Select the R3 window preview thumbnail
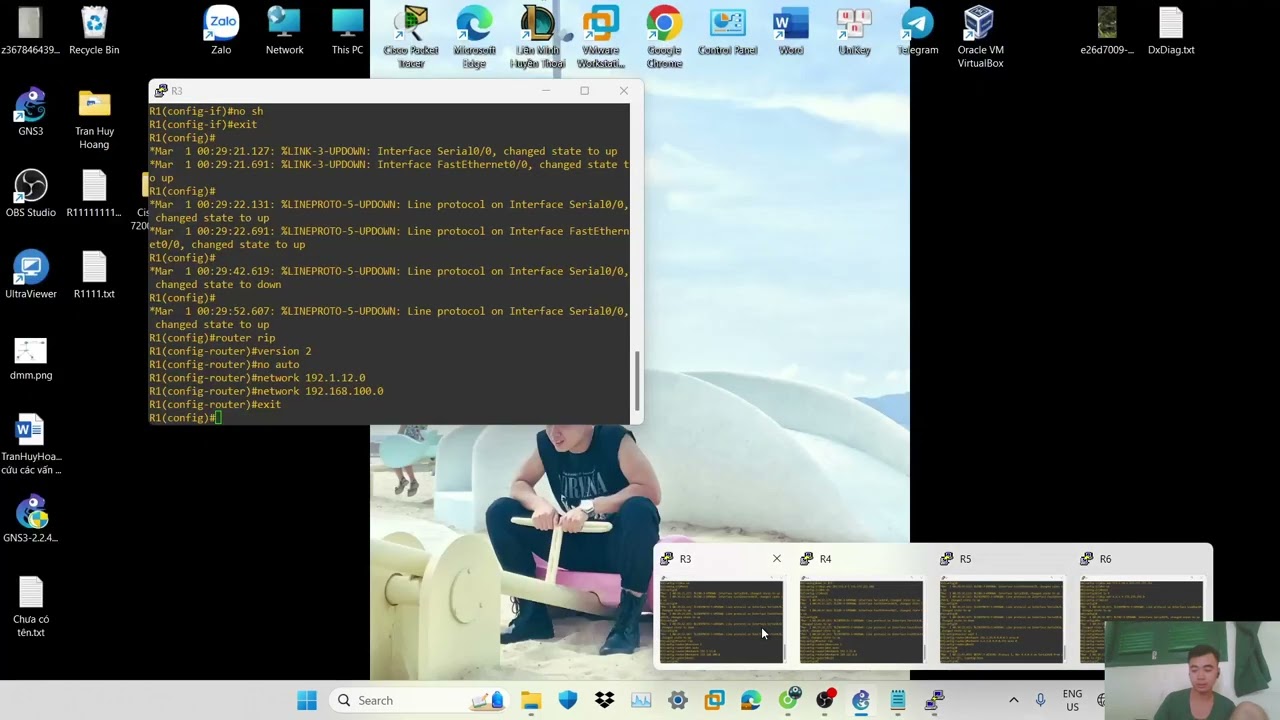This screenshot has width=1280, height=720. click(721, 621)
